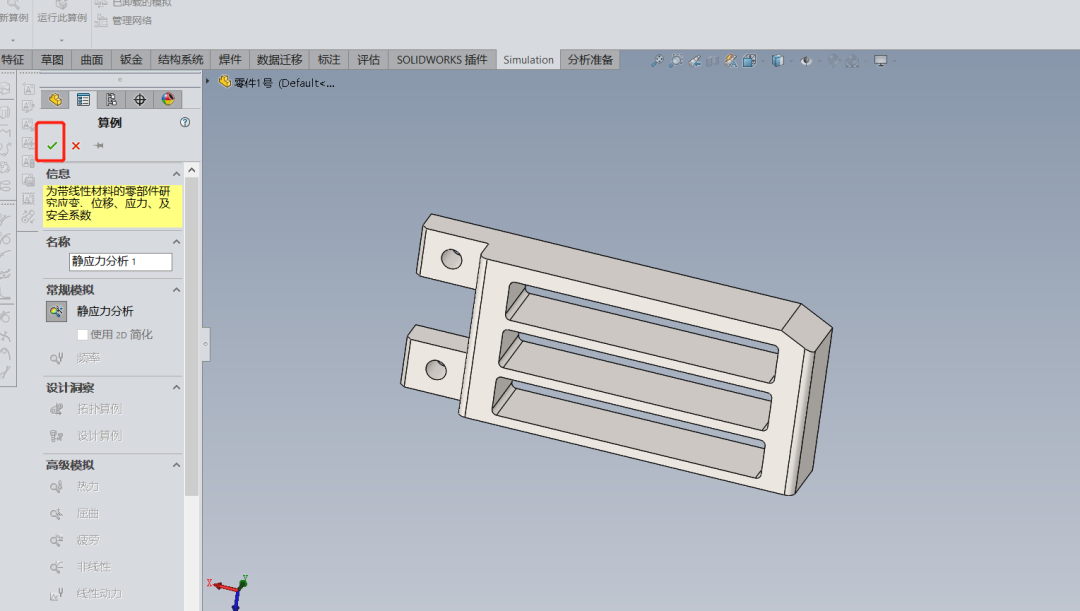Confirm the study with the green checkmark
The width and height of the screenshot is (1080, 611).
coord(52,146)
